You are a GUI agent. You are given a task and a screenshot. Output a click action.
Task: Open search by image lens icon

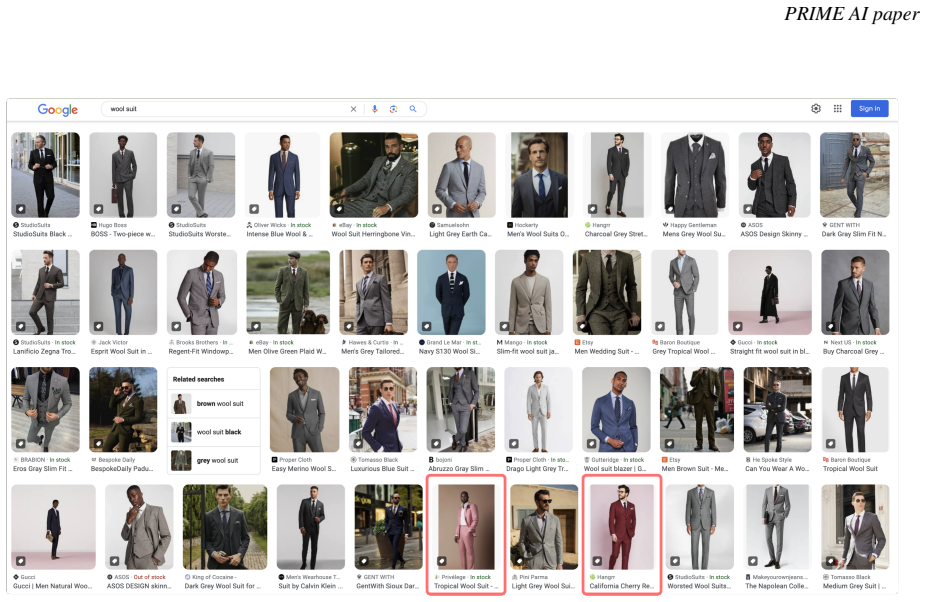coord(393,109)
